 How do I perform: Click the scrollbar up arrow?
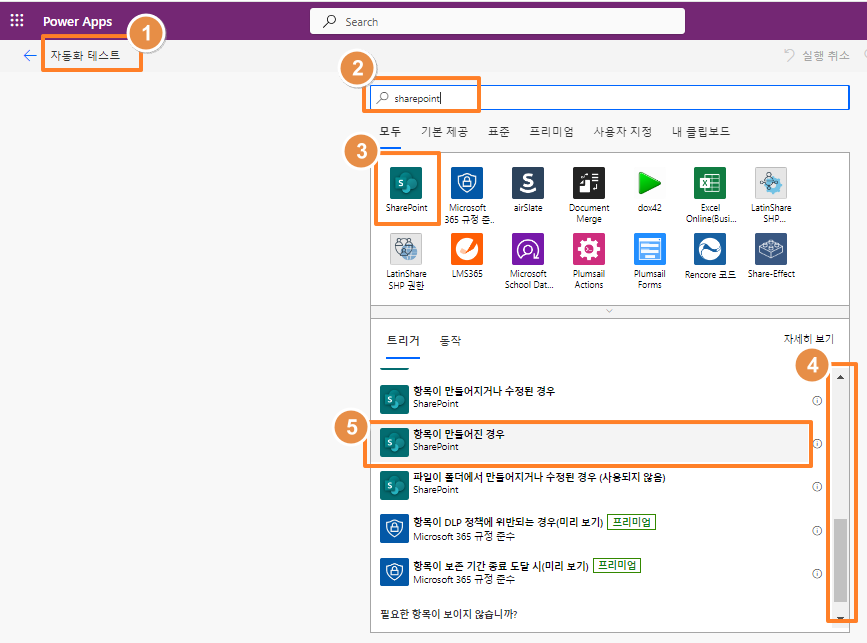point(840,377)
